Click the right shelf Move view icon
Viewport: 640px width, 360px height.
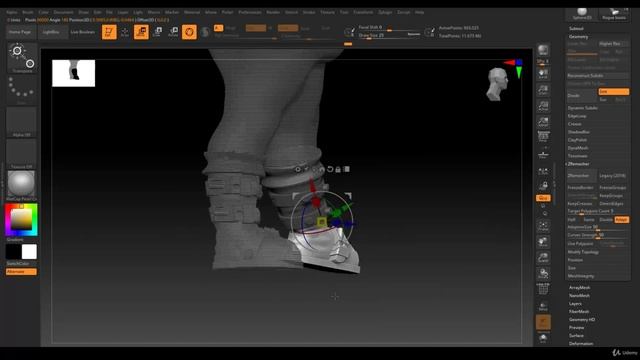543,242
